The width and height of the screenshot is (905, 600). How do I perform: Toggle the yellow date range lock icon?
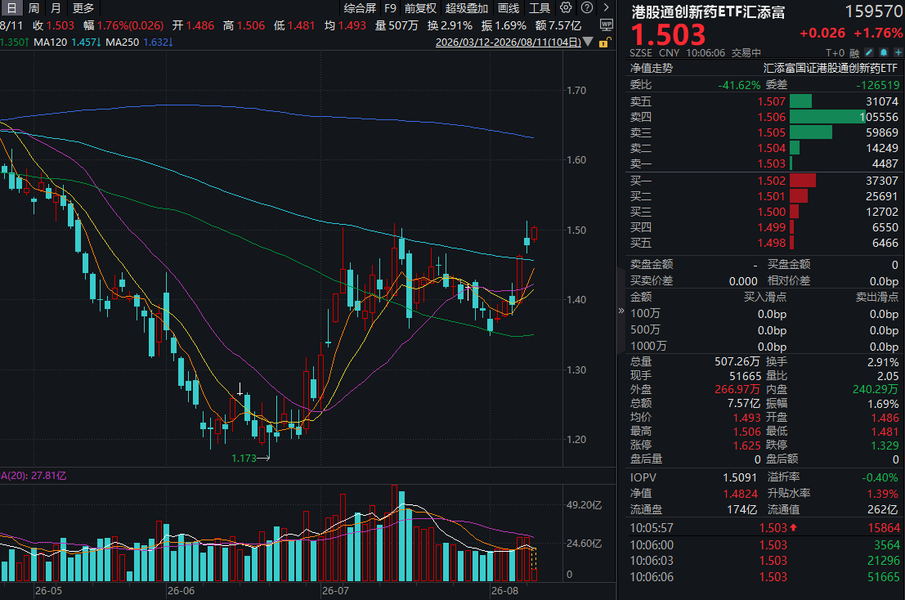click(x=604, y=42)
